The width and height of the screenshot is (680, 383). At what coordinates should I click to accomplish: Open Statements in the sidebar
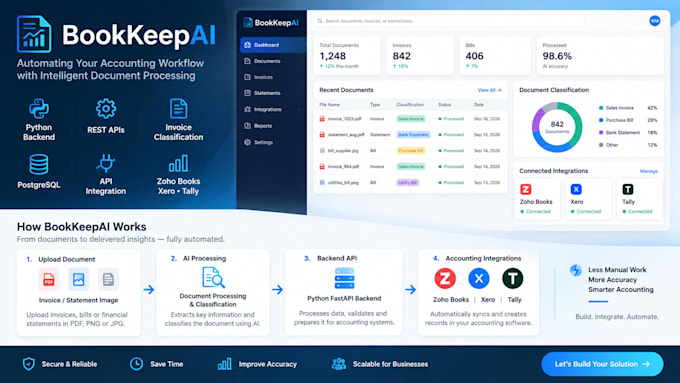click(273, 93)
